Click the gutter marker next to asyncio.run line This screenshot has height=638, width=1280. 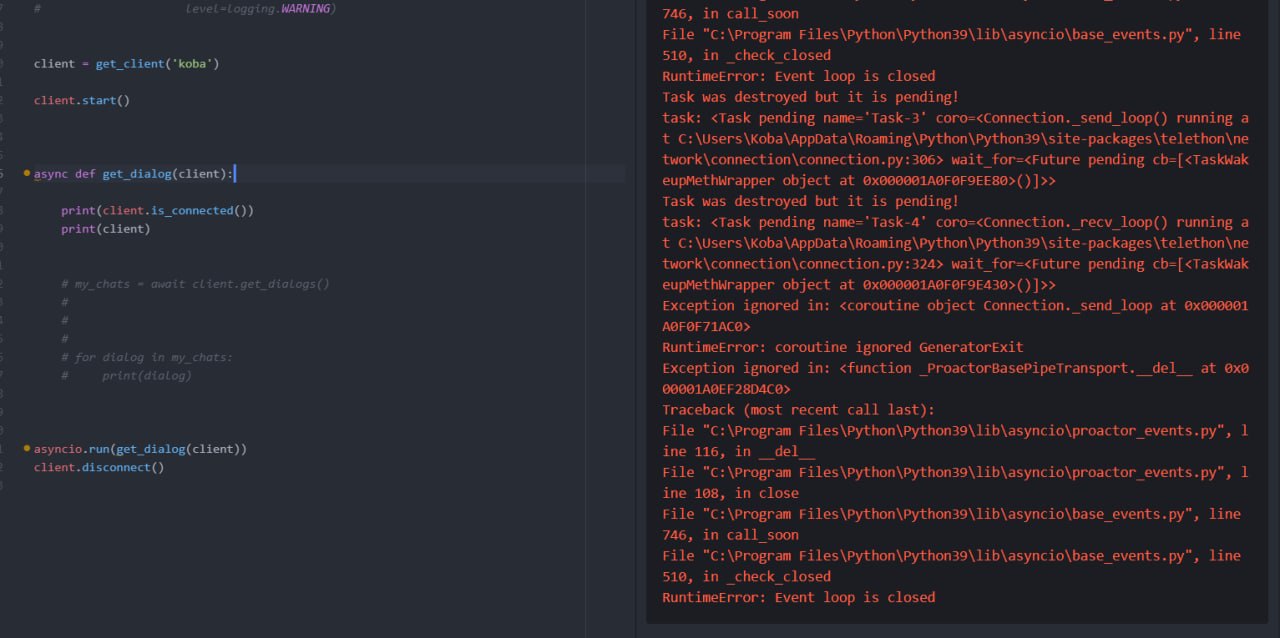tap(27, 449)
